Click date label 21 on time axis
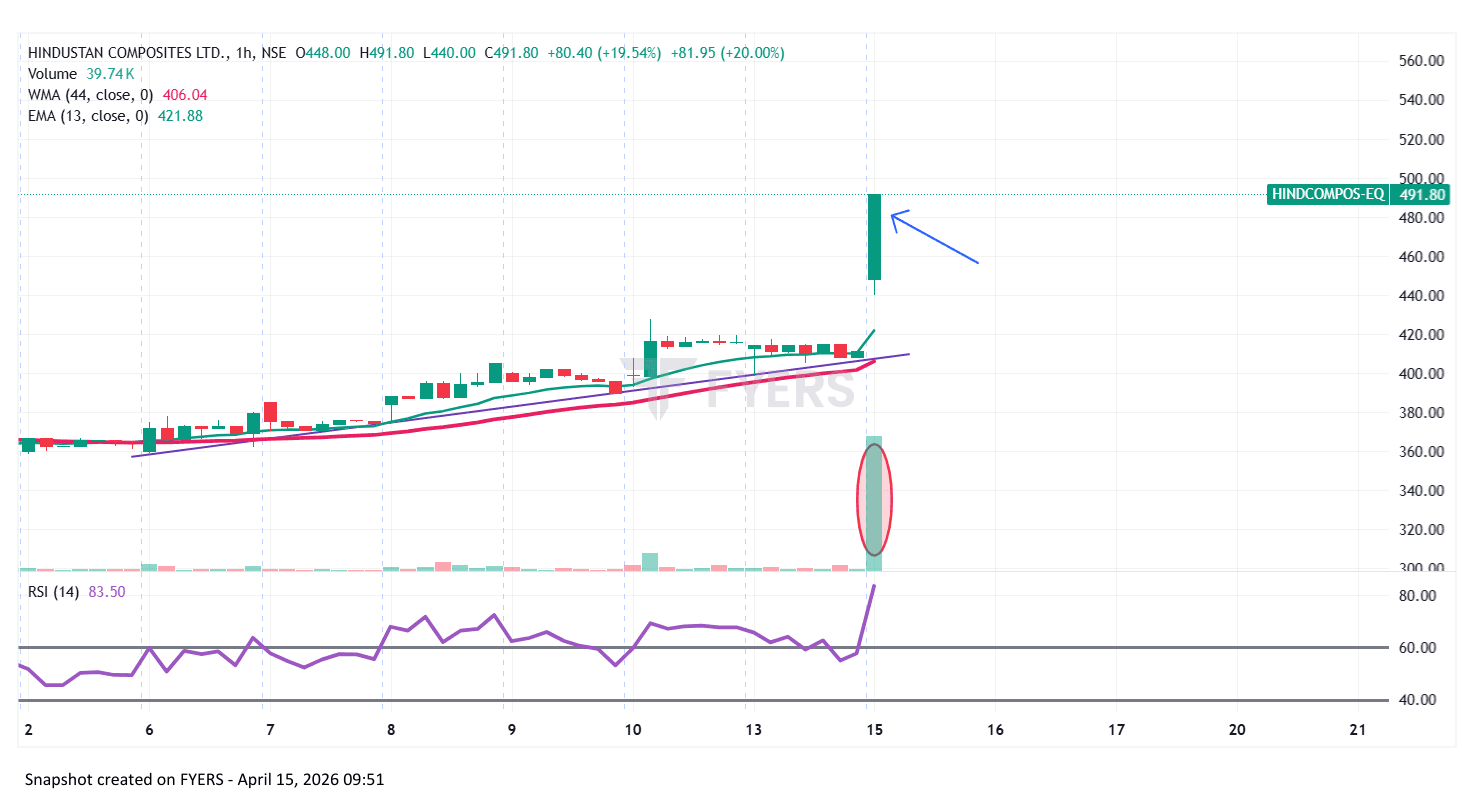The height and width of the screenshot is (800, 1474). (x=1357, y=730)
